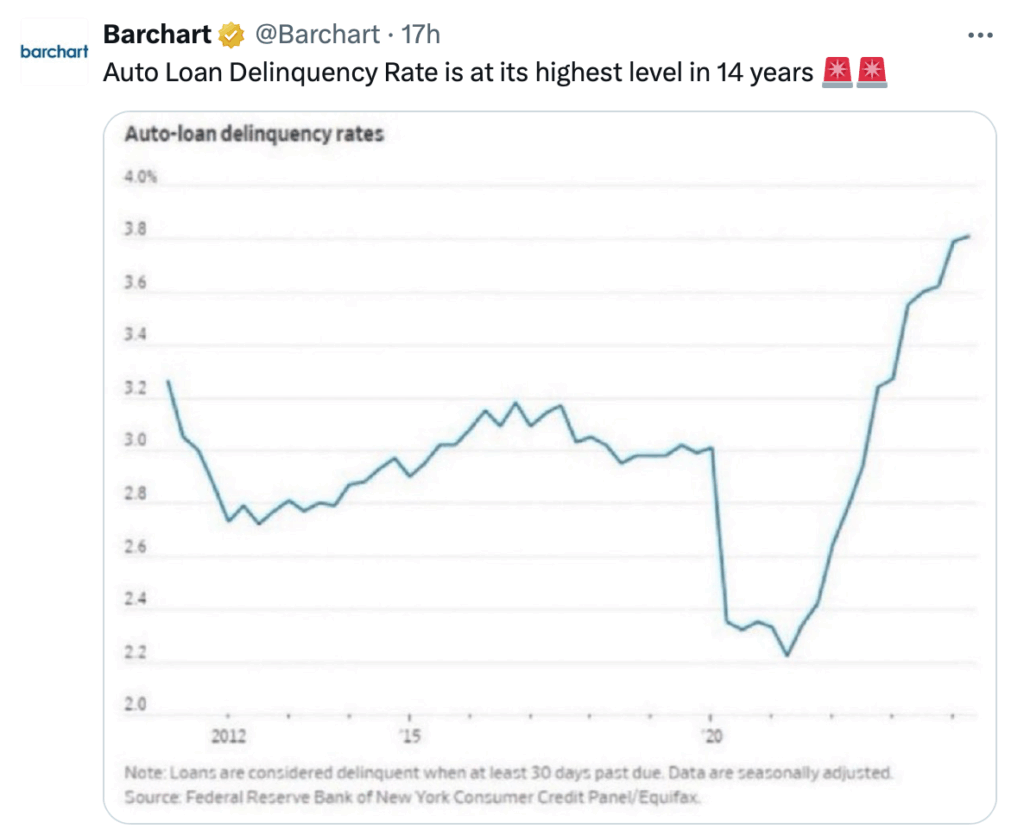Open the tweet's more options menu
Image resolution: width=1024 pixels, height=829 pixels.
(981, 35)
